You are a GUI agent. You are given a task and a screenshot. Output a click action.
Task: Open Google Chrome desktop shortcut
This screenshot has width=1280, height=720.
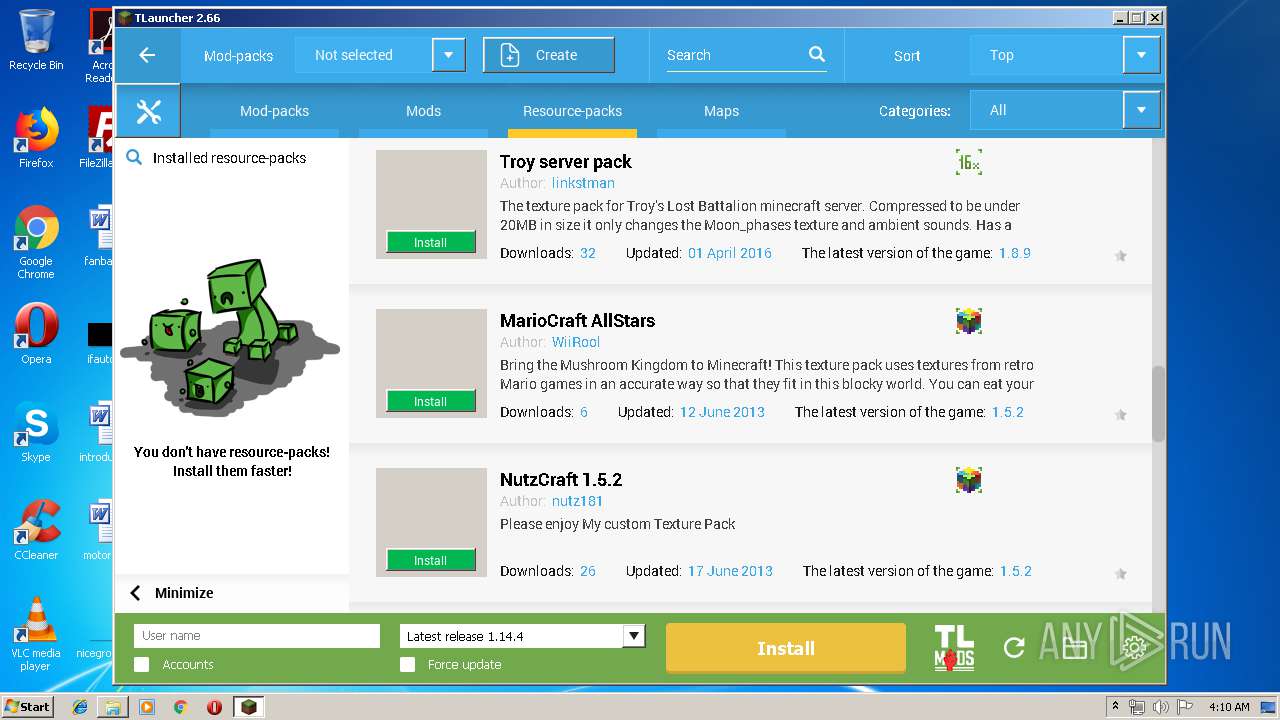[36, 242]
